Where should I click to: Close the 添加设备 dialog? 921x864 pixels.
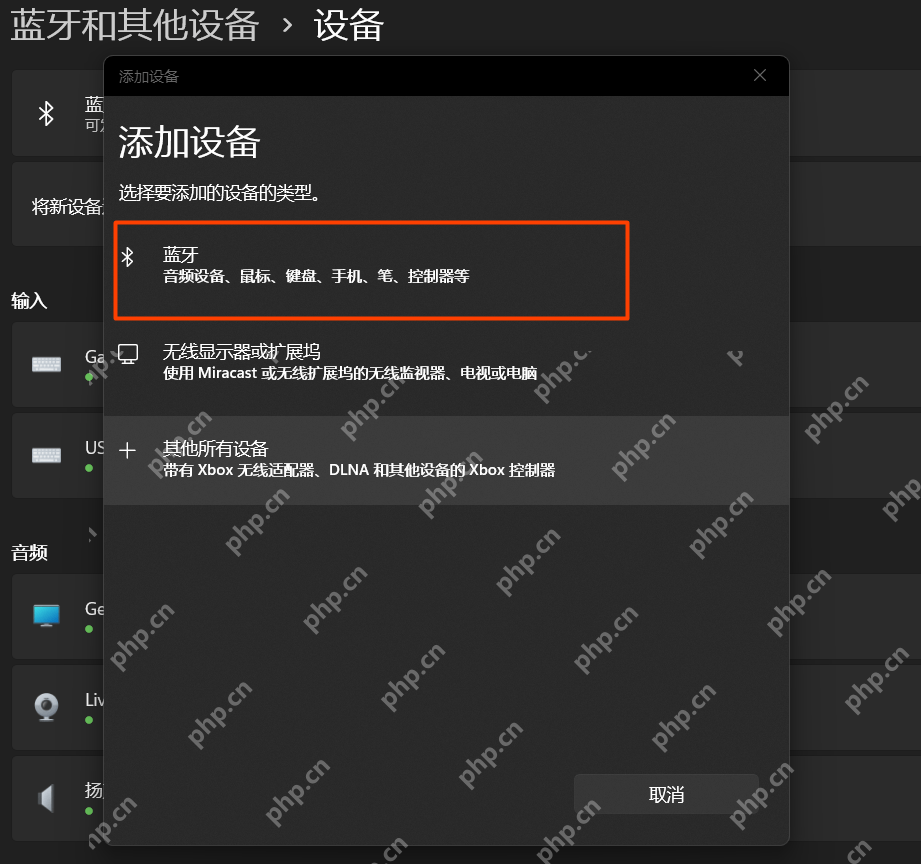tap(759, 75)
